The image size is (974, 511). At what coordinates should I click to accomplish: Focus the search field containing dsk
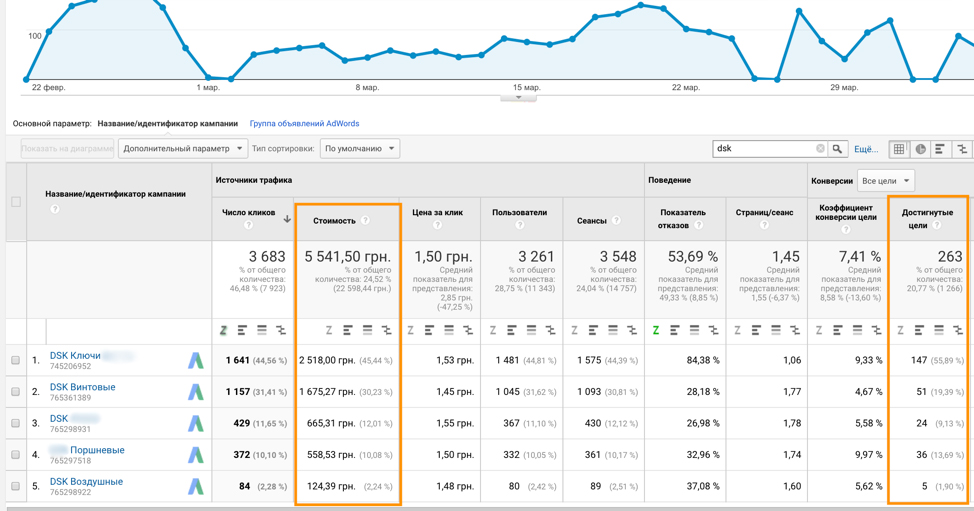[x=764, y=148]
